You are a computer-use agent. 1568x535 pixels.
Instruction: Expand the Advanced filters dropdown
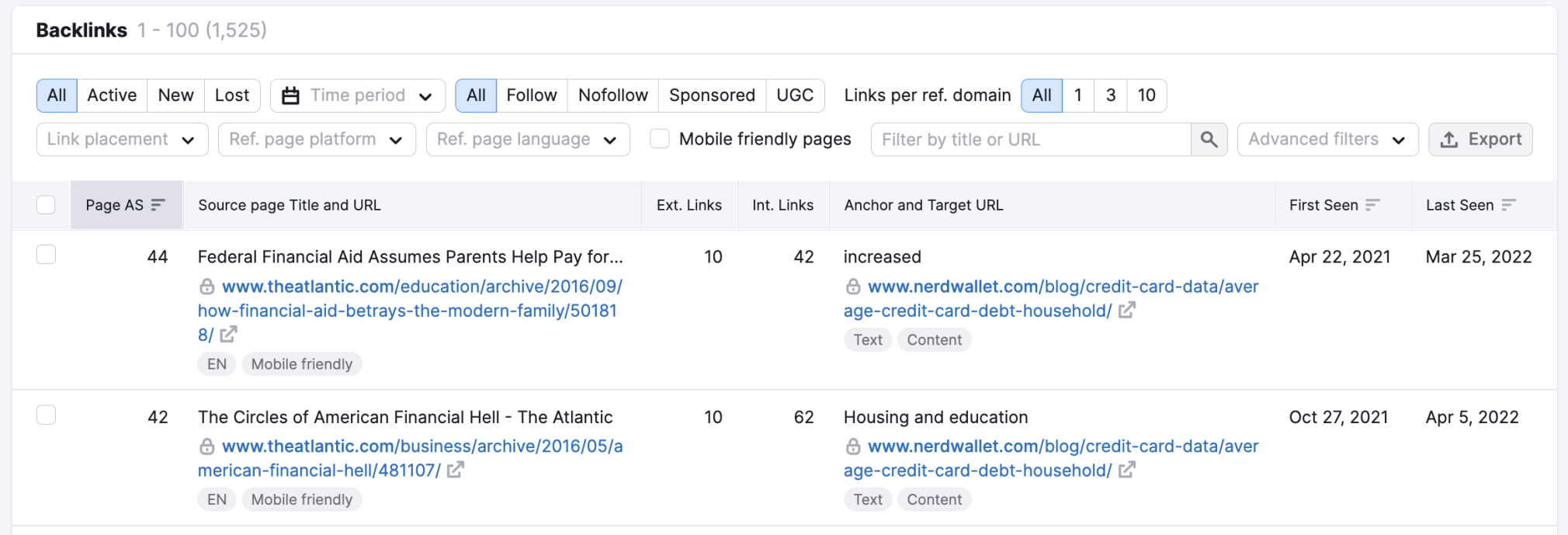click(1327, 140)
